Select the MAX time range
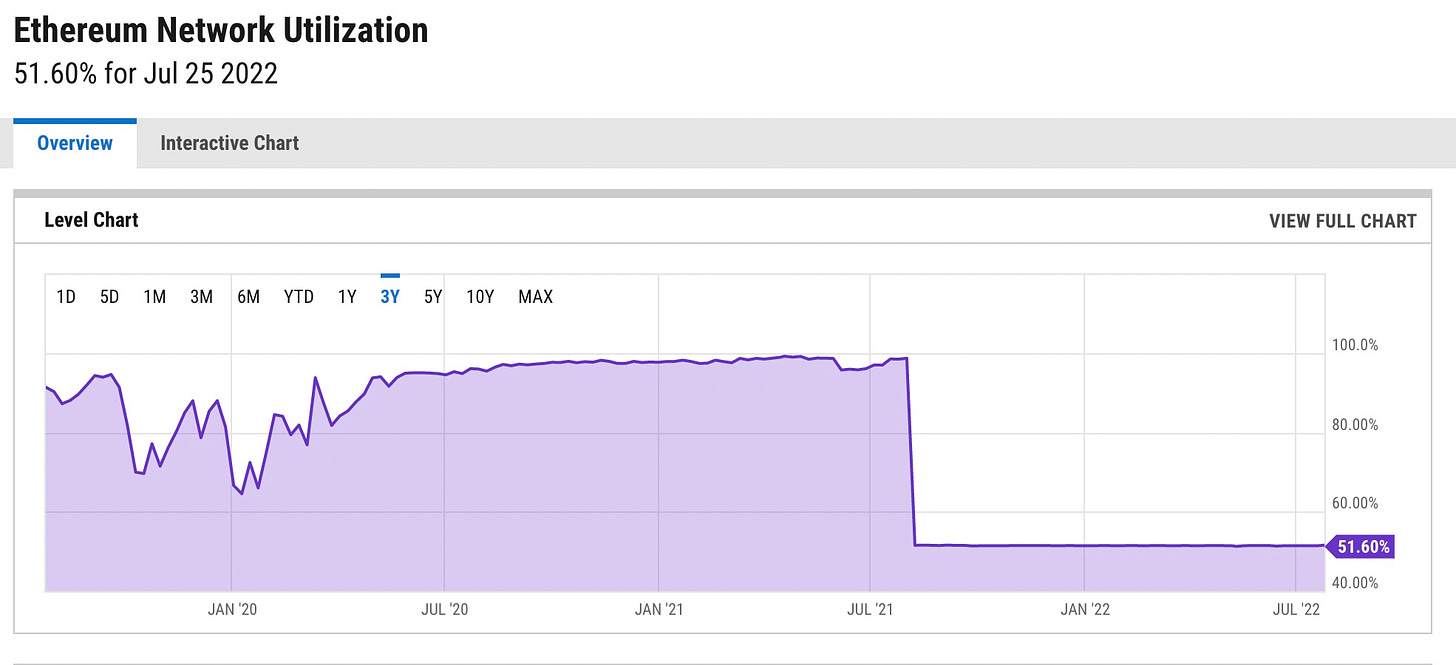This screenshot has height=665, width=1456. pos(535,296)
